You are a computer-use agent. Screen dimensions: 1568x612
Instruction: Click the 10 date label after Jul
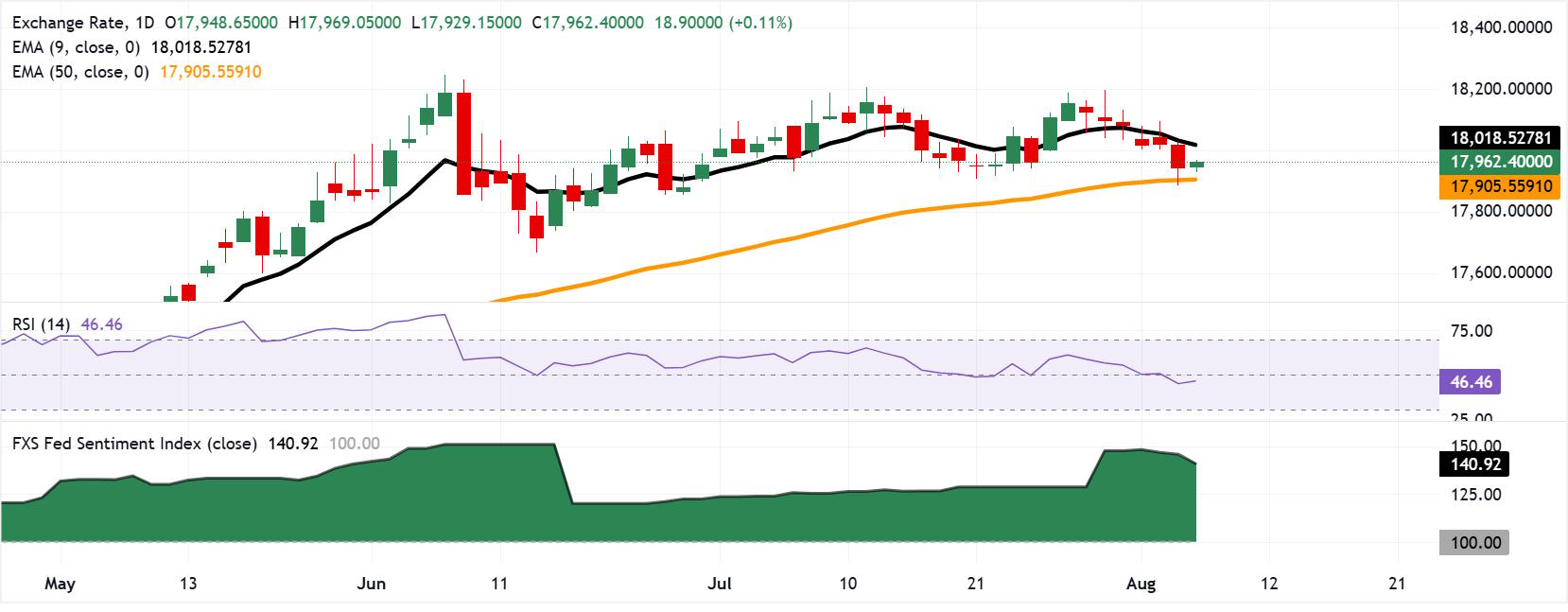point(848,584)
